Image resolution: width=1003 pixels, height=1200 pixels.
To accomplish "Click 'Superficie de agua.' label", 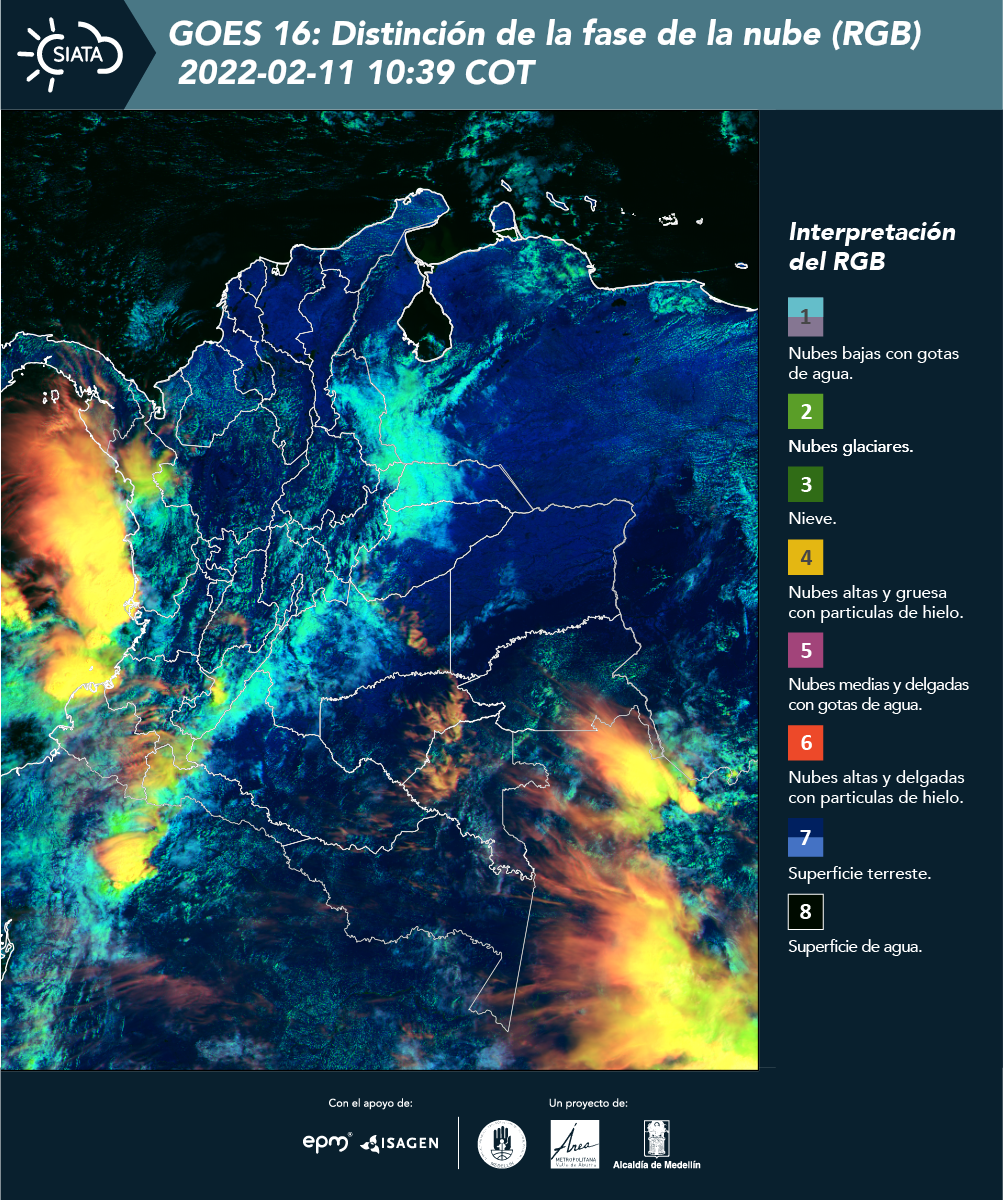I will click(855, 947).
